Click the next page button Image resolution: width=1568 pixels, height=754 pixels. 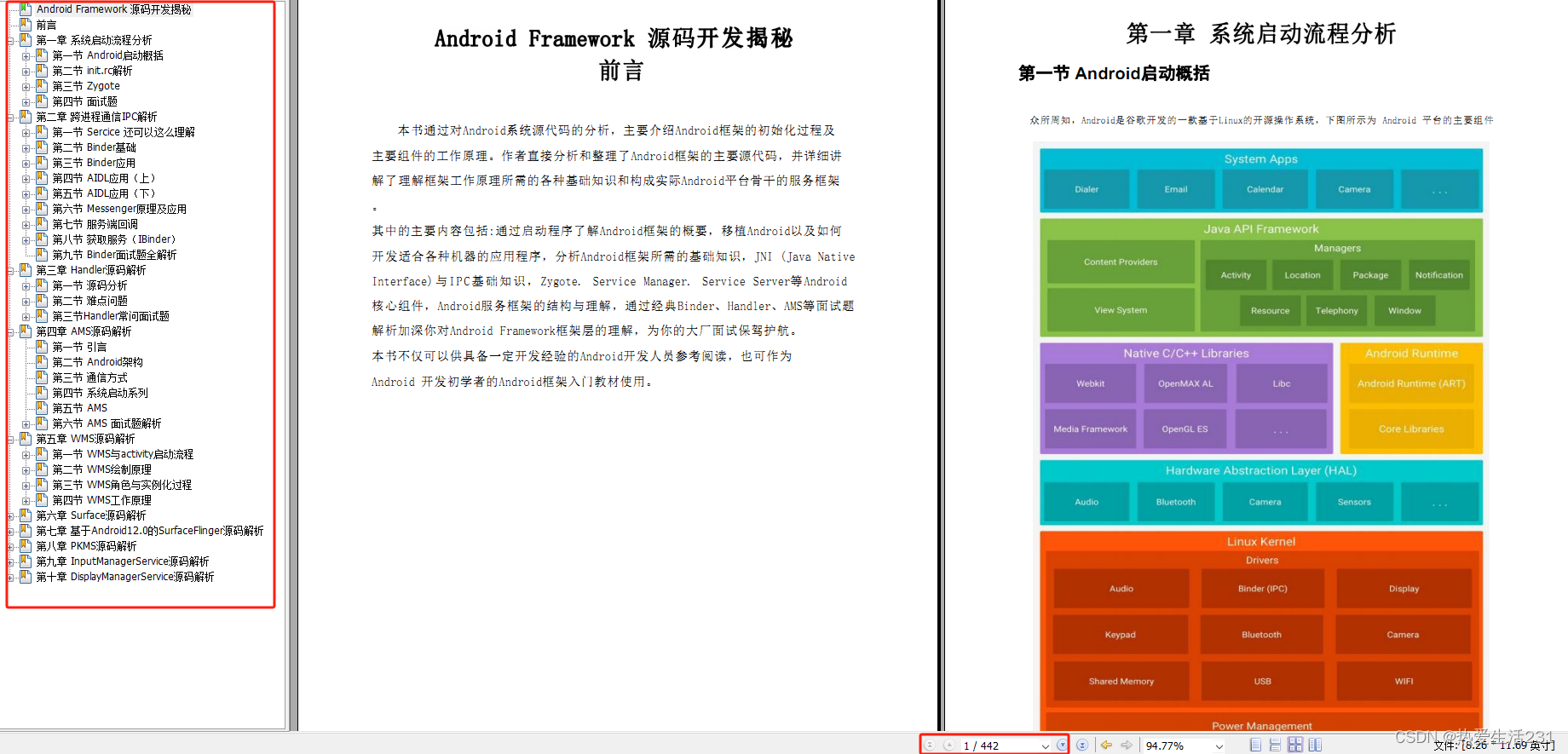[1062, 745]
